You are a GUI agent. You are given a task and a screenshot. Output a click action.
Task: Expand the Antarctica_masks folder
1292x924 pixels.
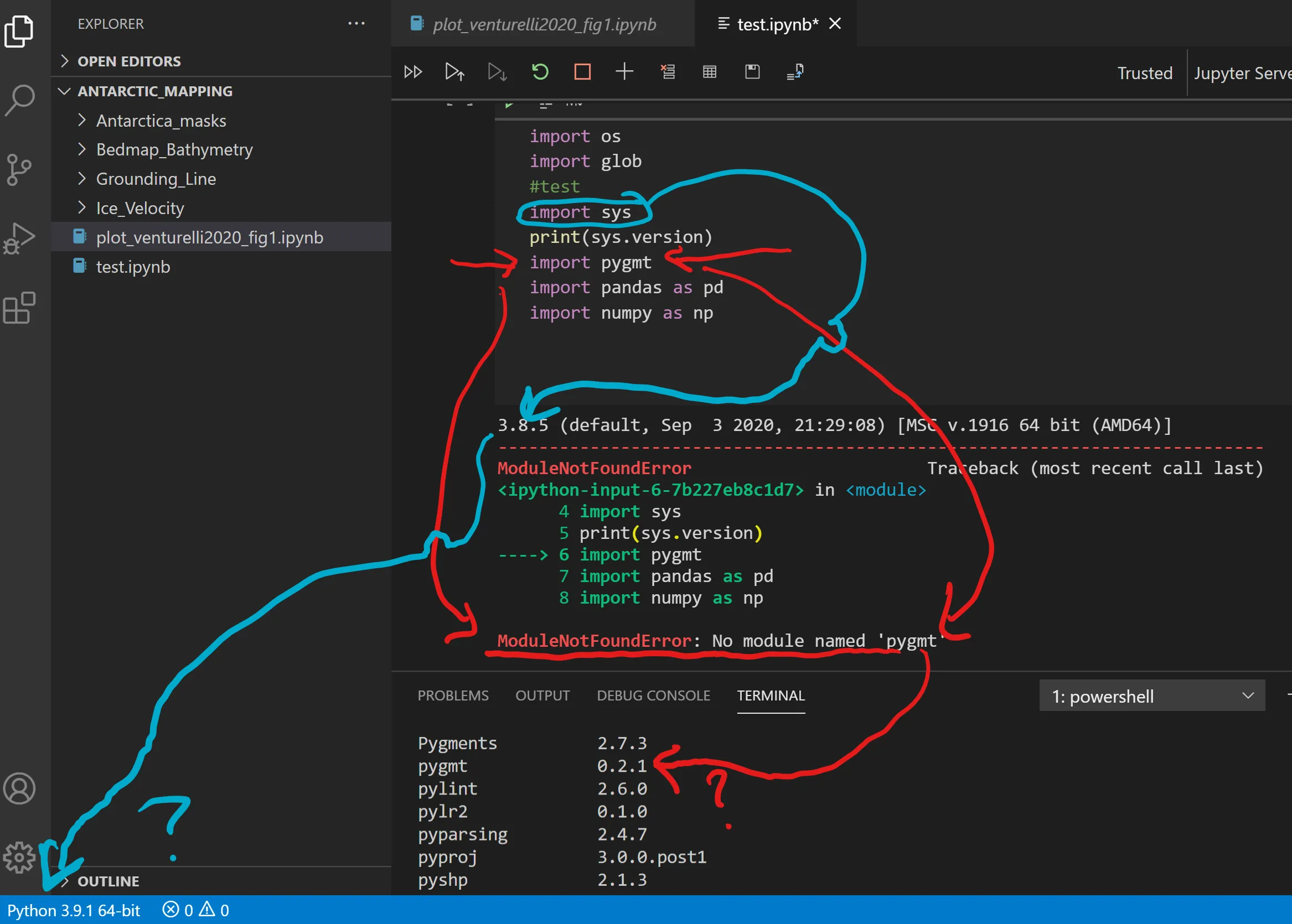point(161,121)
